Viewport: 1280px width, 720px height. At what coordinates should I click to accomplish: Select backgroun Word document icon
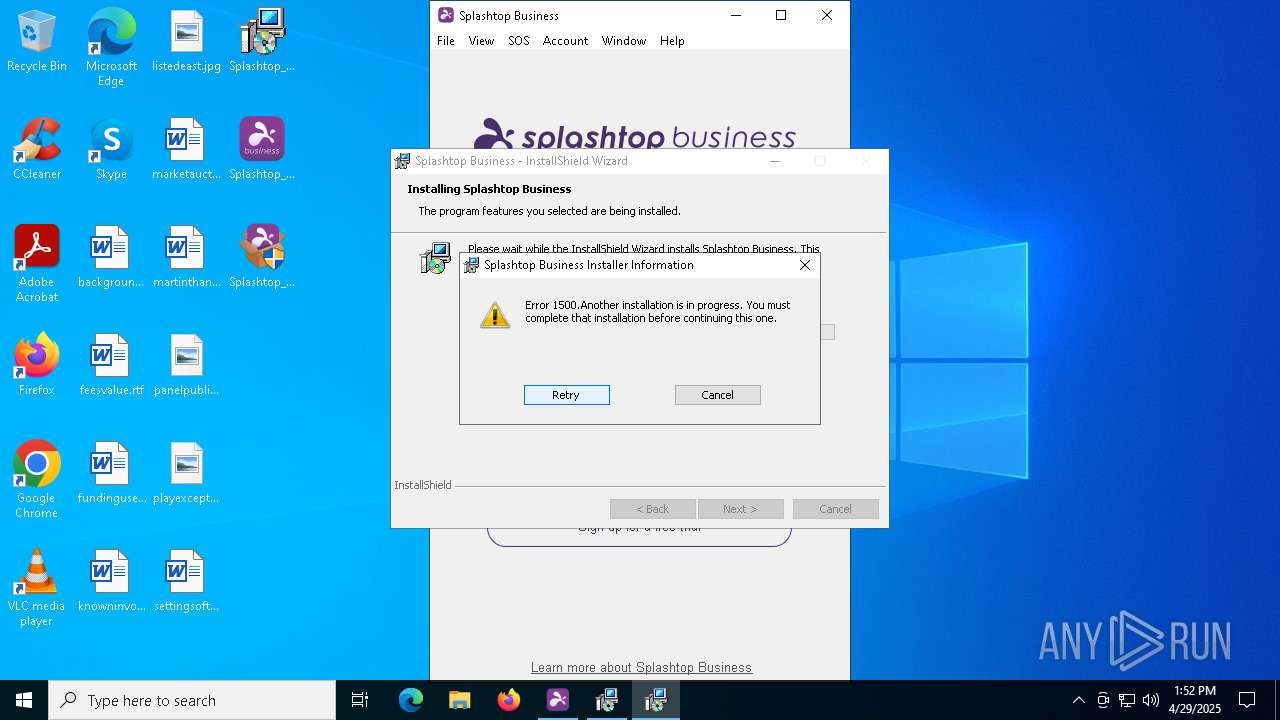pos(111,257)
